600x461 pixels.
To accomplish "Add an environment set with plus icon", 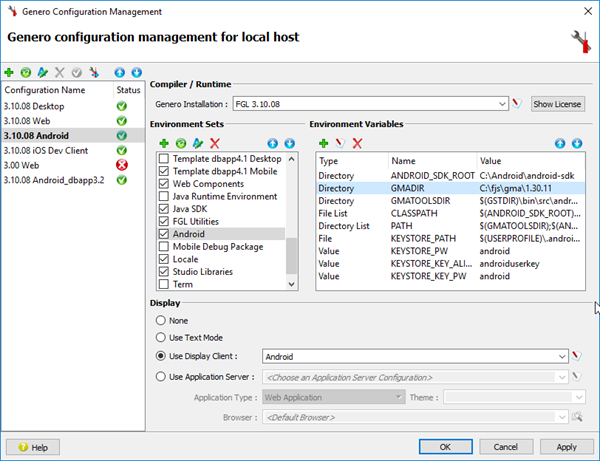I will pyautogui.click(x=164, y=143).
